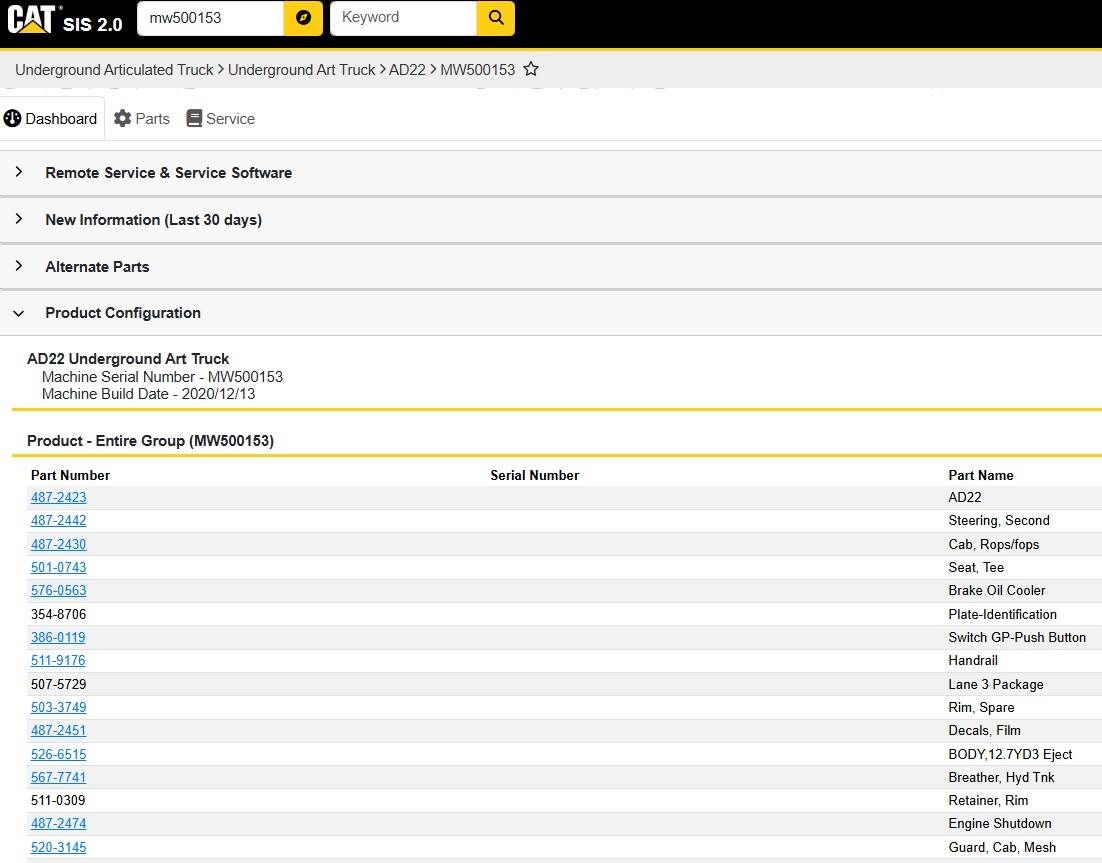
Task: Select part number text 354-8706
Action: tap(58, 614)
